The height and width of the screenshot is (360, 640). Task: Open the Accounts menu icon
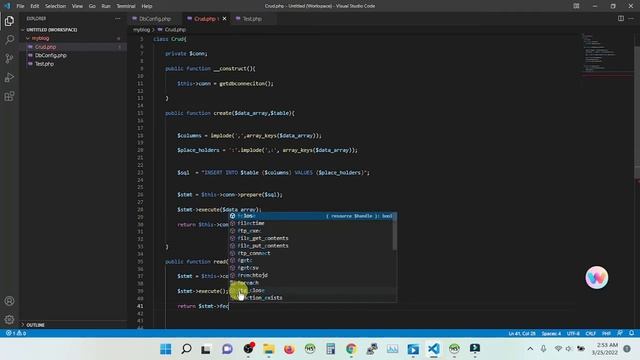(x=9, y=301)
